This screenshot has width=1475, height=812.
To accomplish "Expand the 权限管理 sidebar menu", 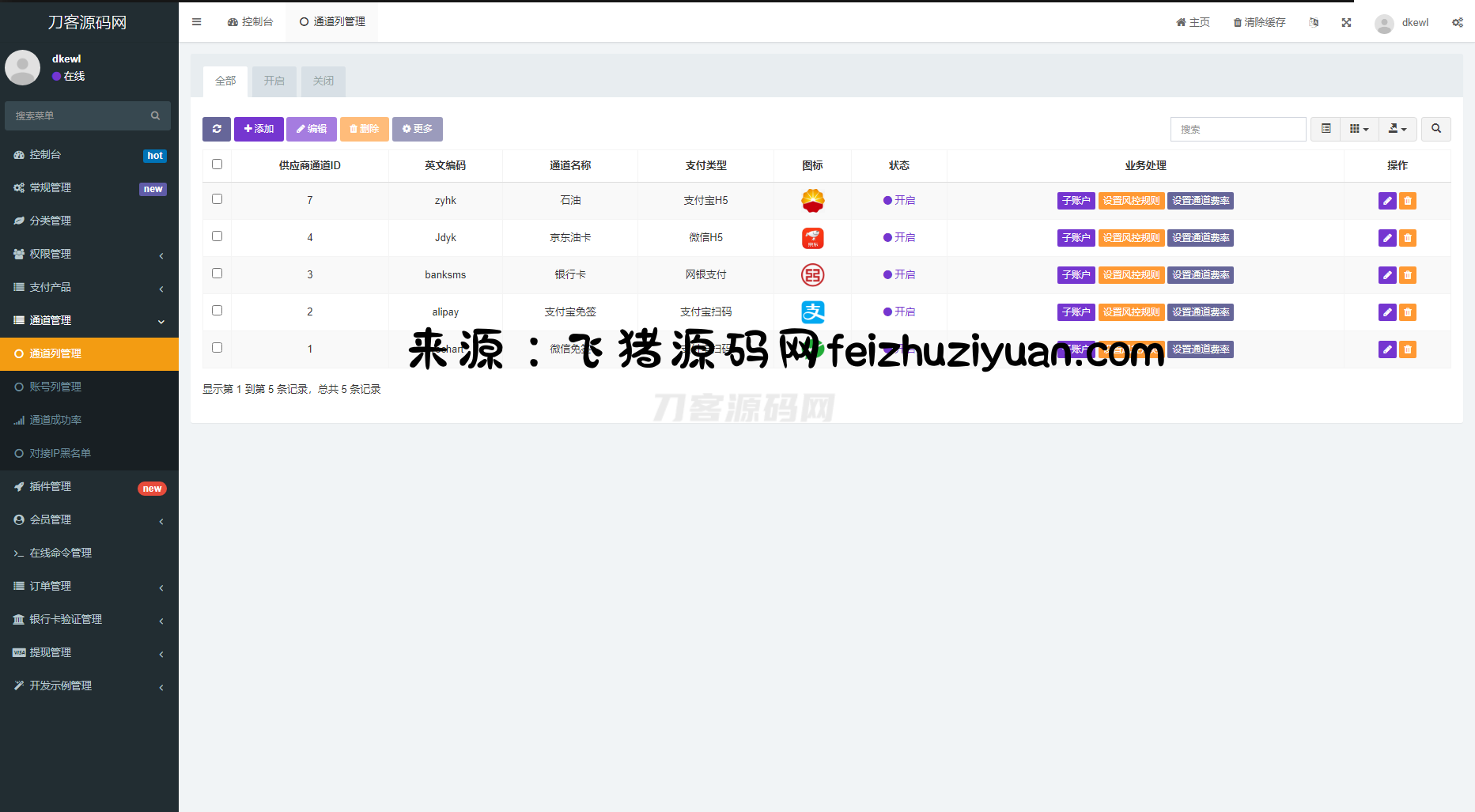I will click(89, 254).
